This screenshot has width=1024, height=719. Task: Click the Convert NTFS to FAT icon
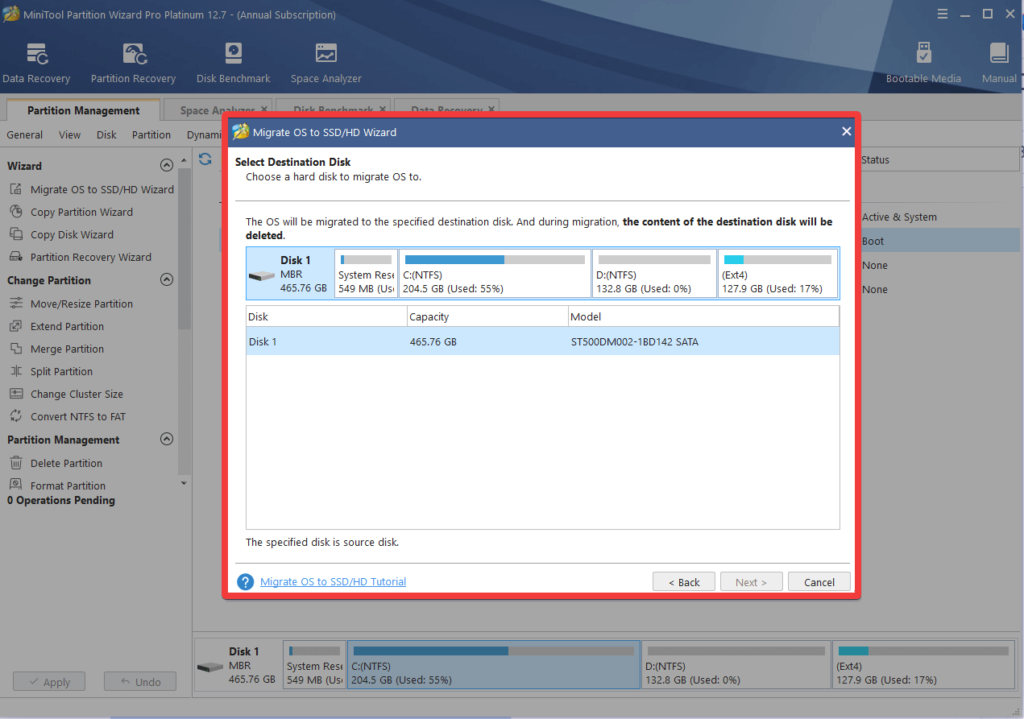(16, 416)
